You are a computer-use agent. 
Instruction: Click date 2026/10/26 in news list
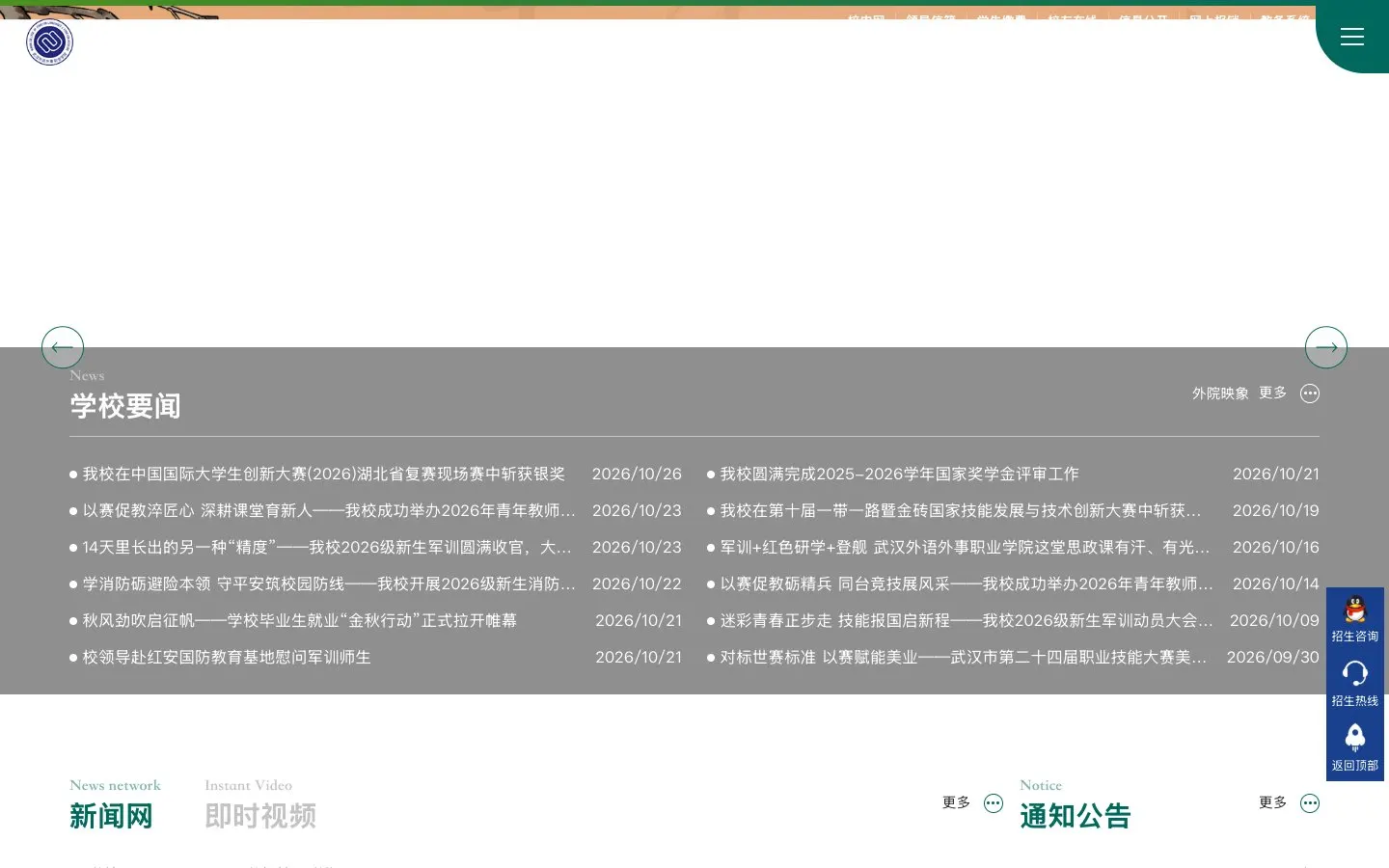(x=637, y=475)
